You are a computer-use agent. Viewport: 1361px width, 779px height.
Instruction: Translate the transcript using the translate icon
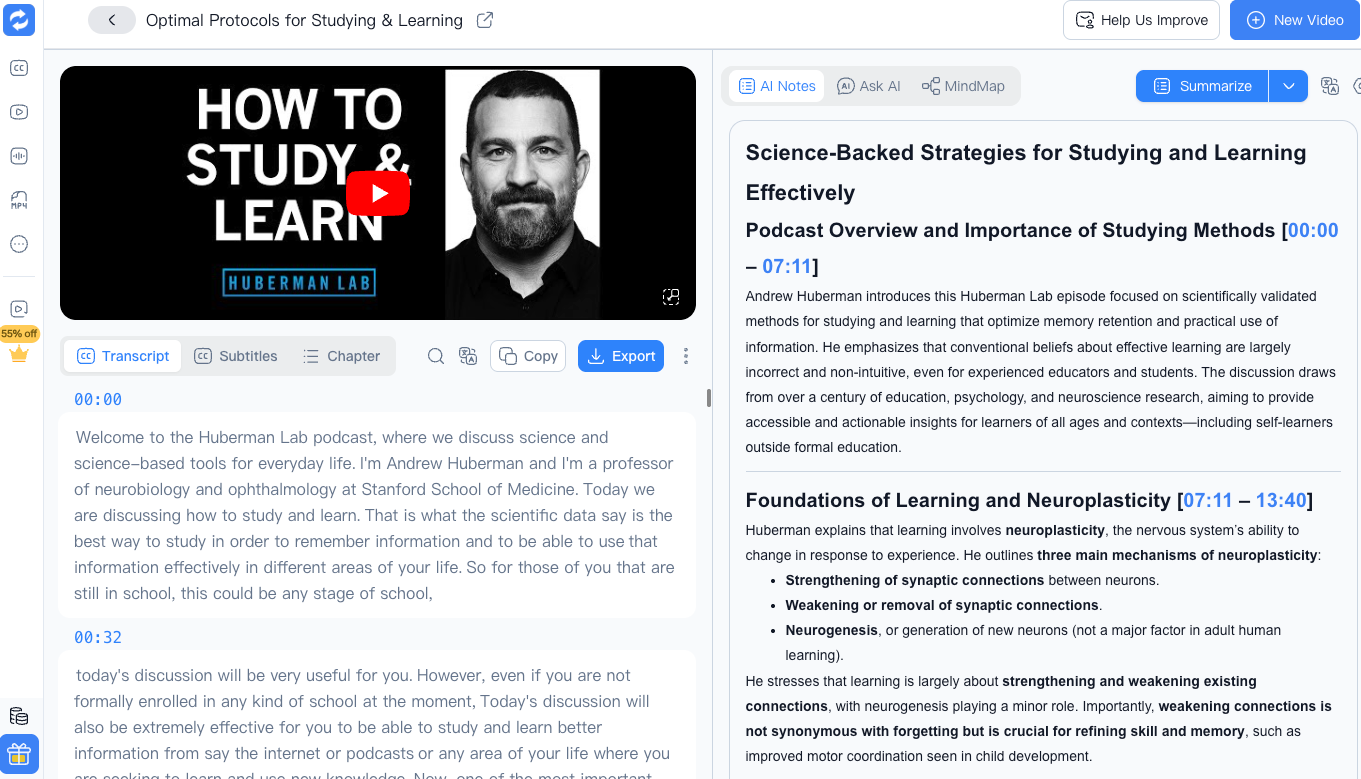468,356
